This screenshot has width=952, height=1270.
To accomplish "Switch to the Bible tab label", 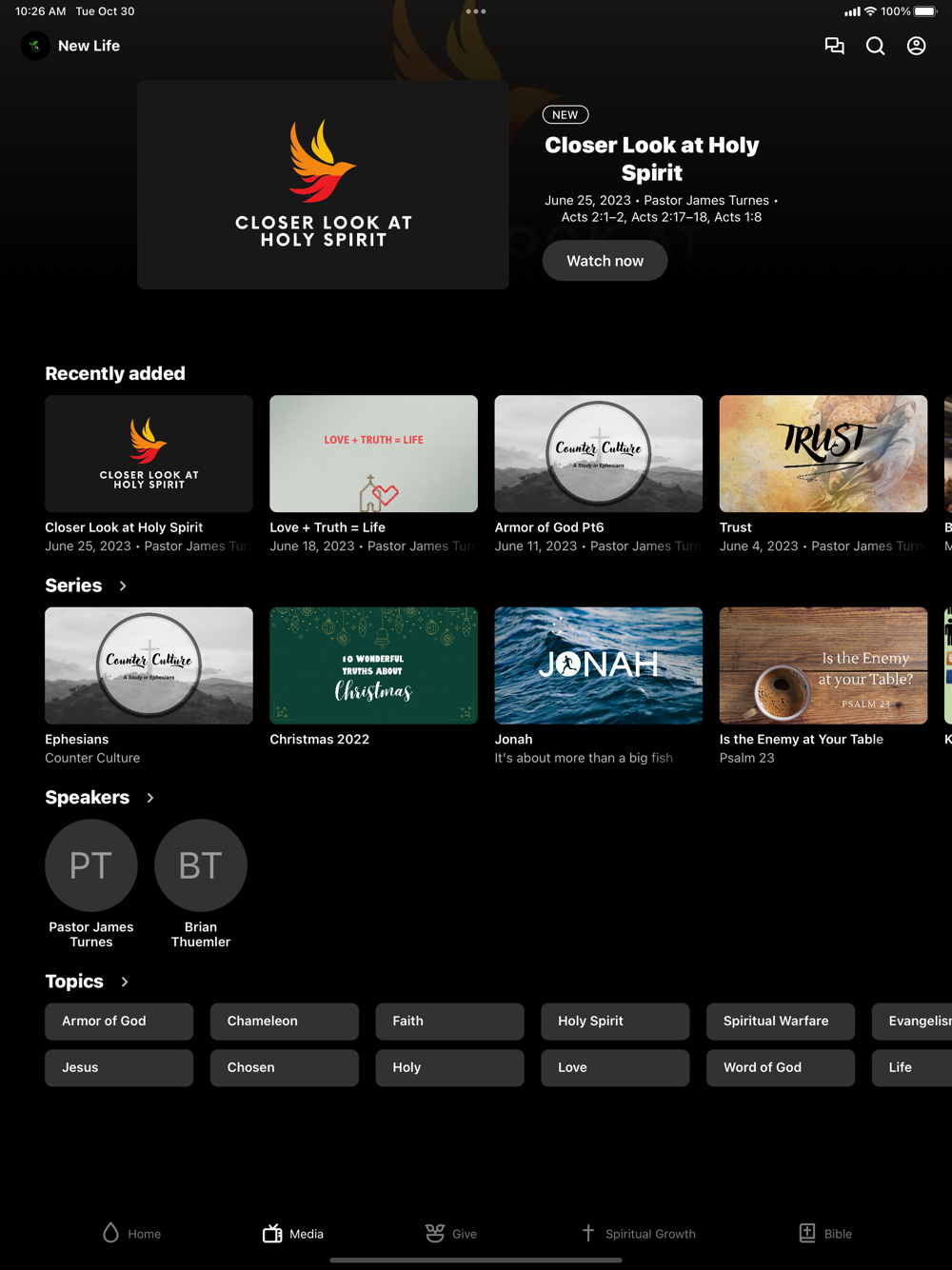I will (x=838, y=1234).
